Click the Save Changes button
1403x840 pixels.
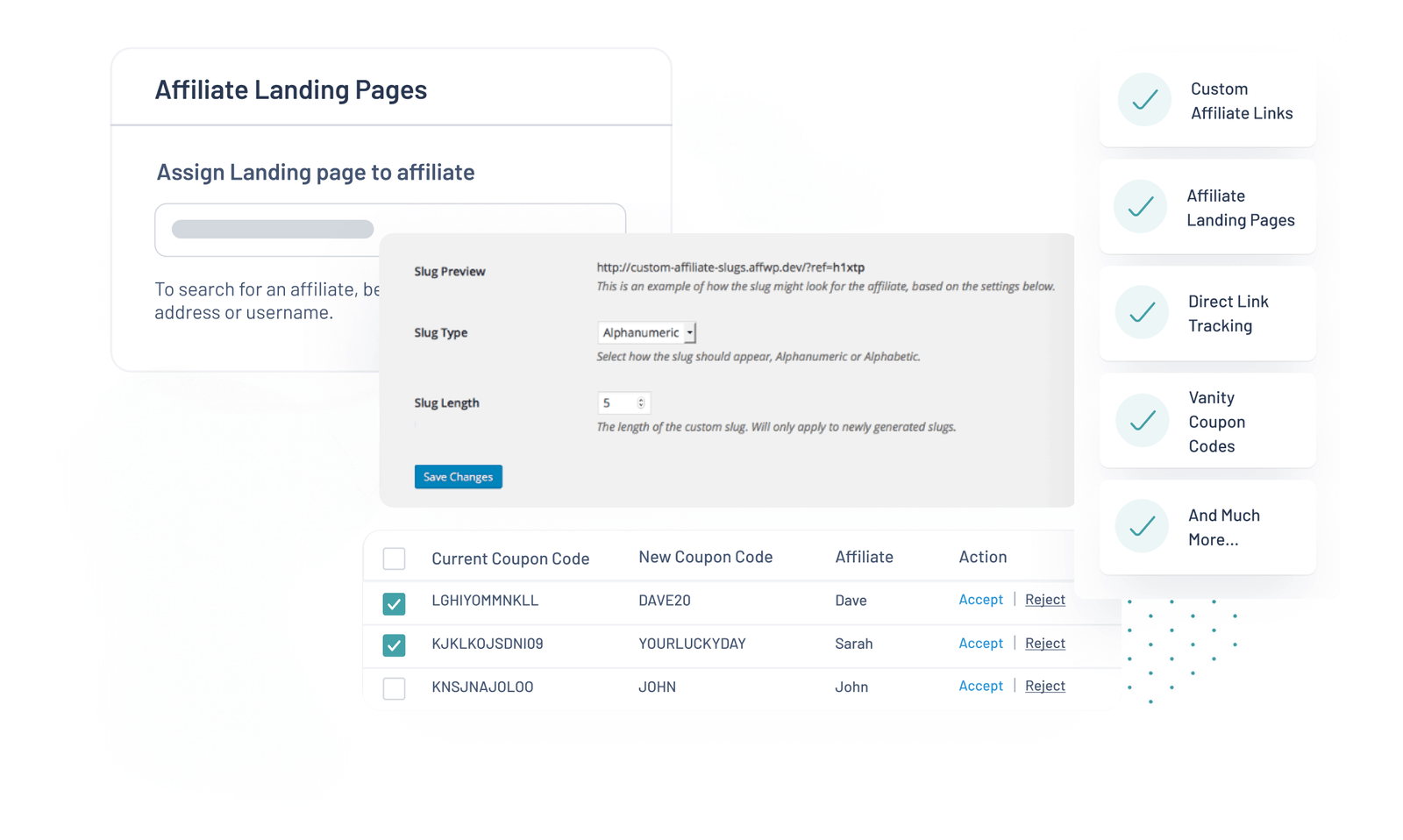pyautogui.click(x=458, y=477)
